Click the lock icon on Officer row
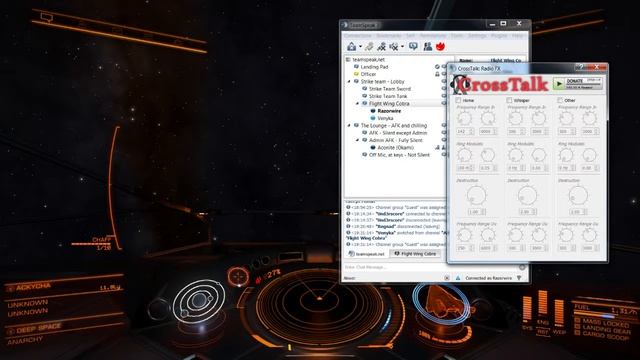 437,74
